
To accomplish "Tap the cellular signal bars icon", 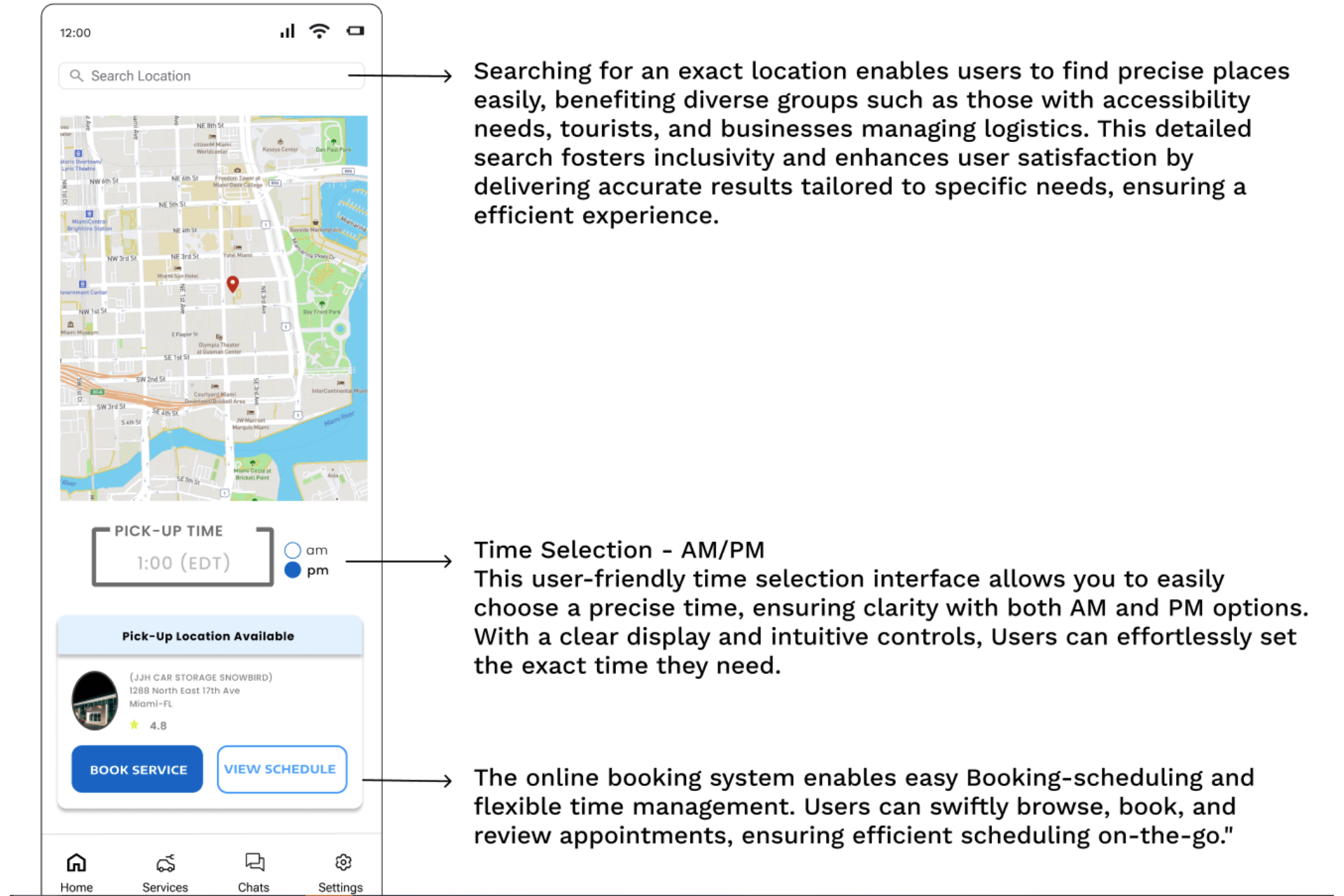I will tap(288, 31).
